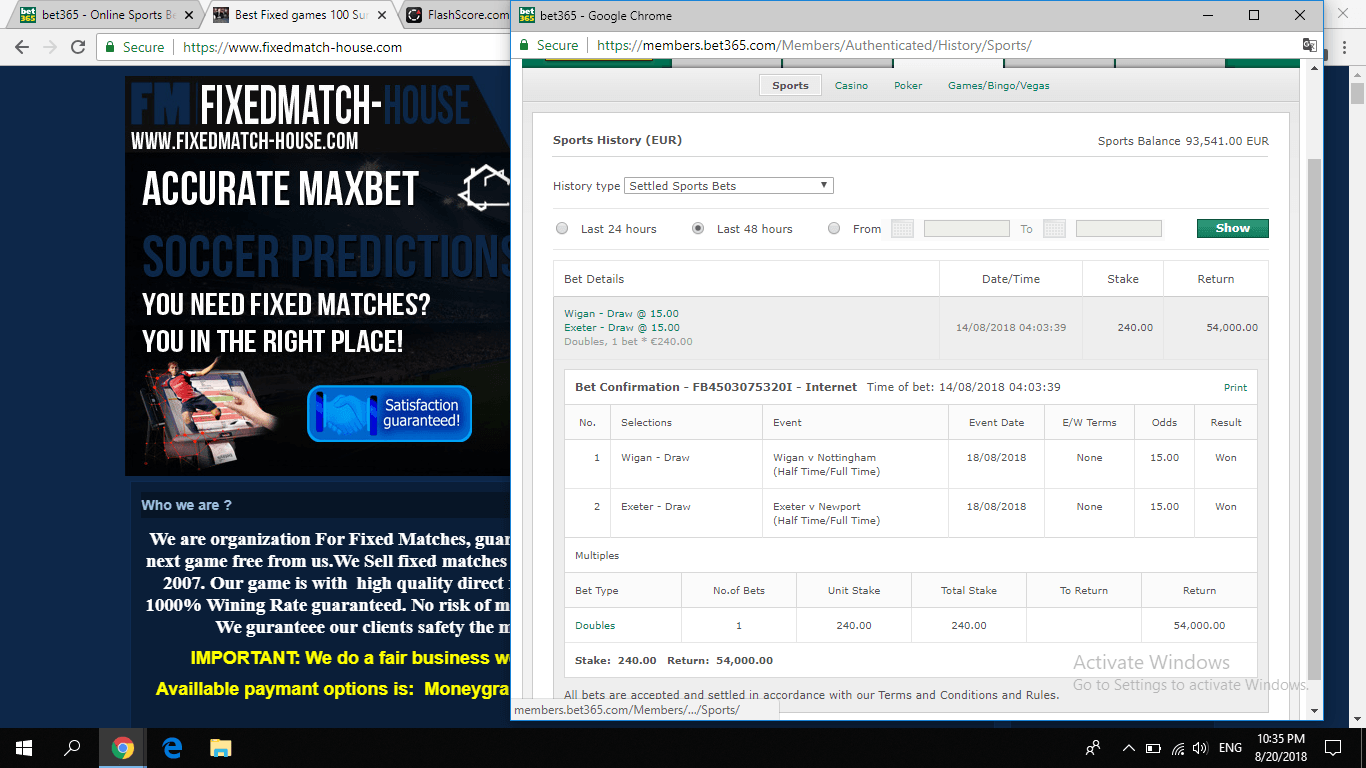This screenshot has width=1366, height=768.
Task: Select the Last 48 hours radio button
Action: [x=698, y=229]
